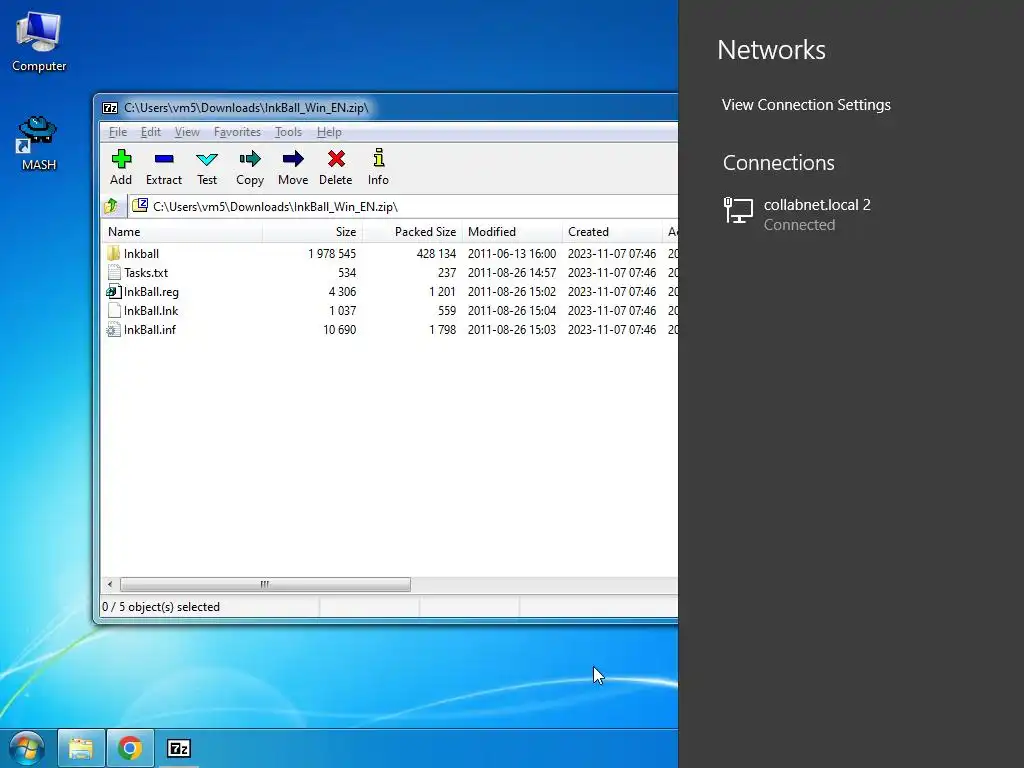Select the InkBall.lnk file icon
This screenshot has height=768, width=1024.
coord(114,310)
